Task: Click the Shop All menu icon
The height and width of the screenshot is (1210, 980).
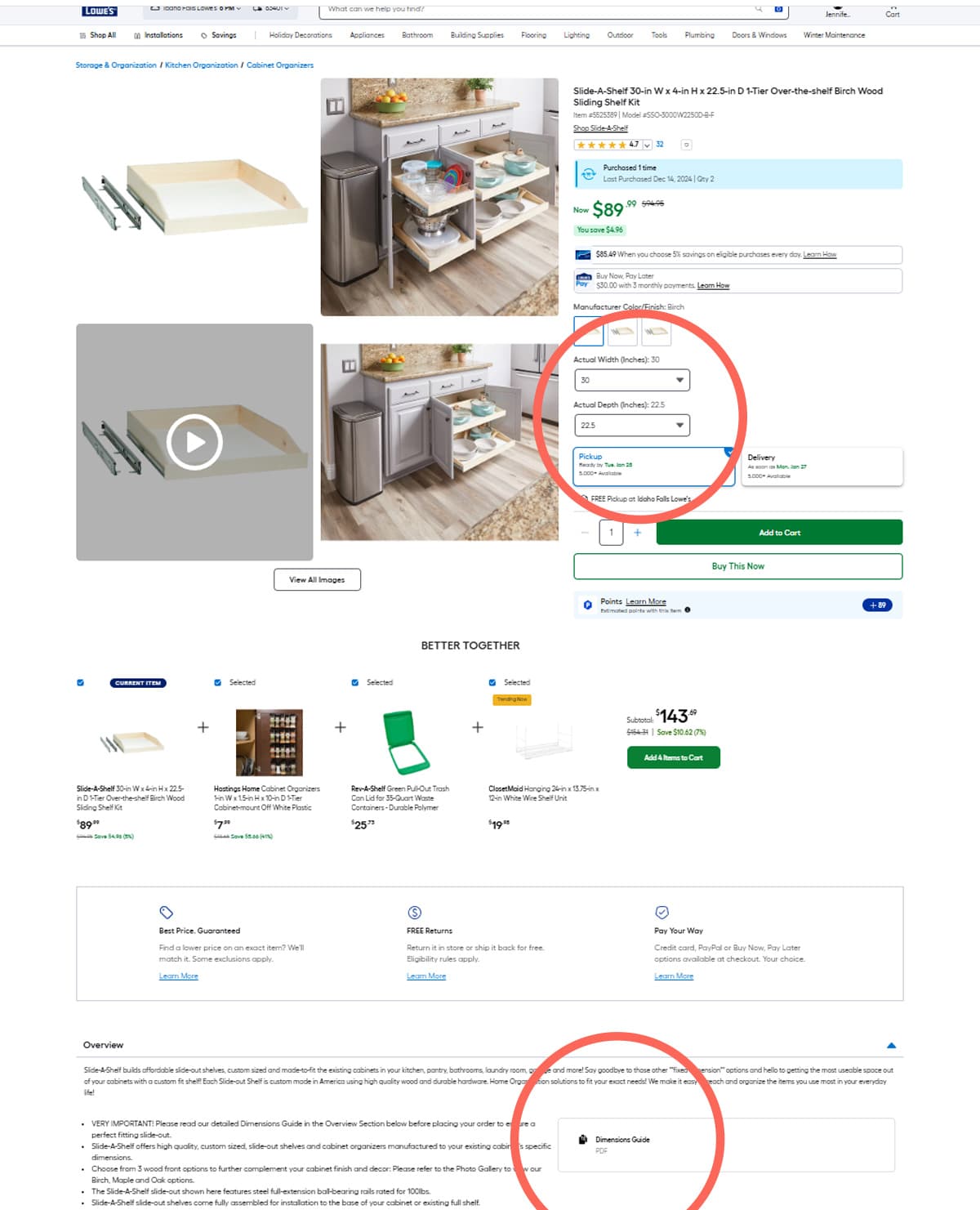Action: [x=82, y=36]
